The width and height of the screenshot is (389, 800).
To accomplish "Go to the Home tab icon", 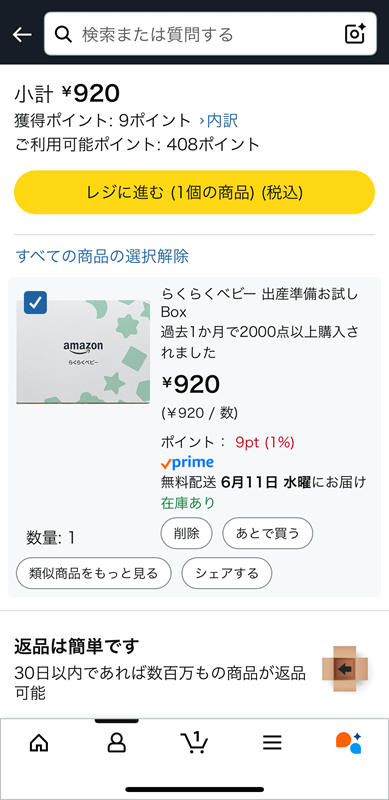I will tap(39, 743).
